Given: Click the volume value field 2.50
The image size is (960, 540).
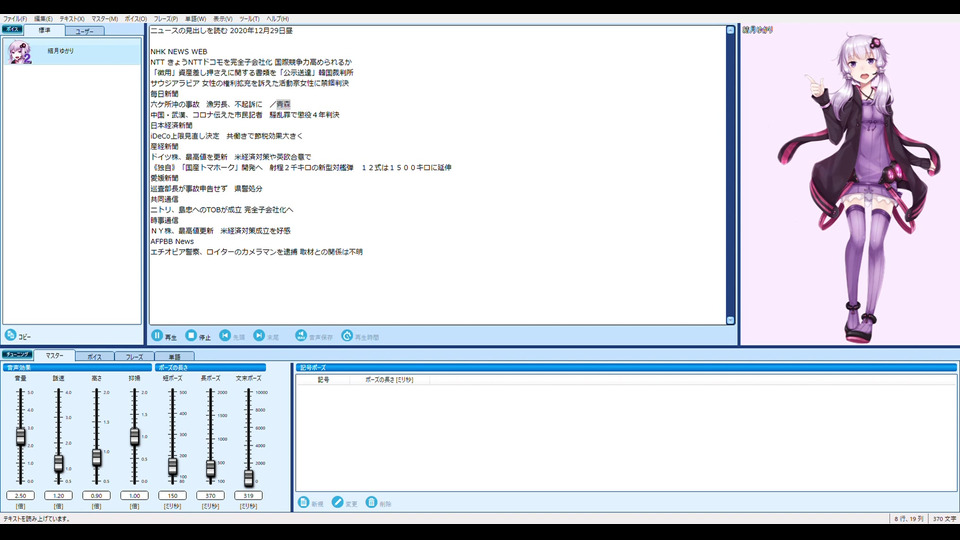Looking at the screenshot, I should tap(21, 495).
